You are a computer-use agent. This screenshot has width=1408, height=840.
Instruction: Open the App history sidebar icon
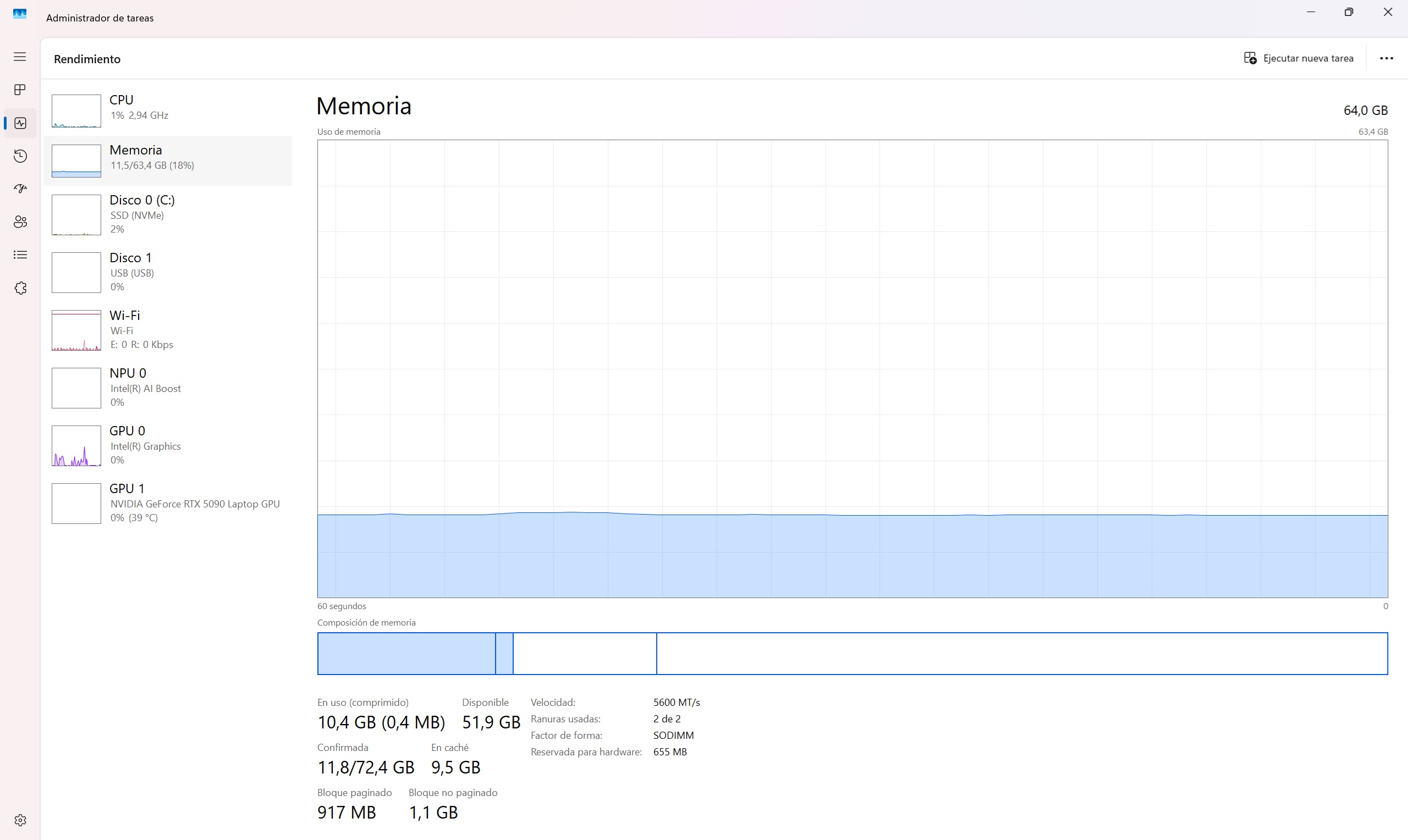point(20,156)
